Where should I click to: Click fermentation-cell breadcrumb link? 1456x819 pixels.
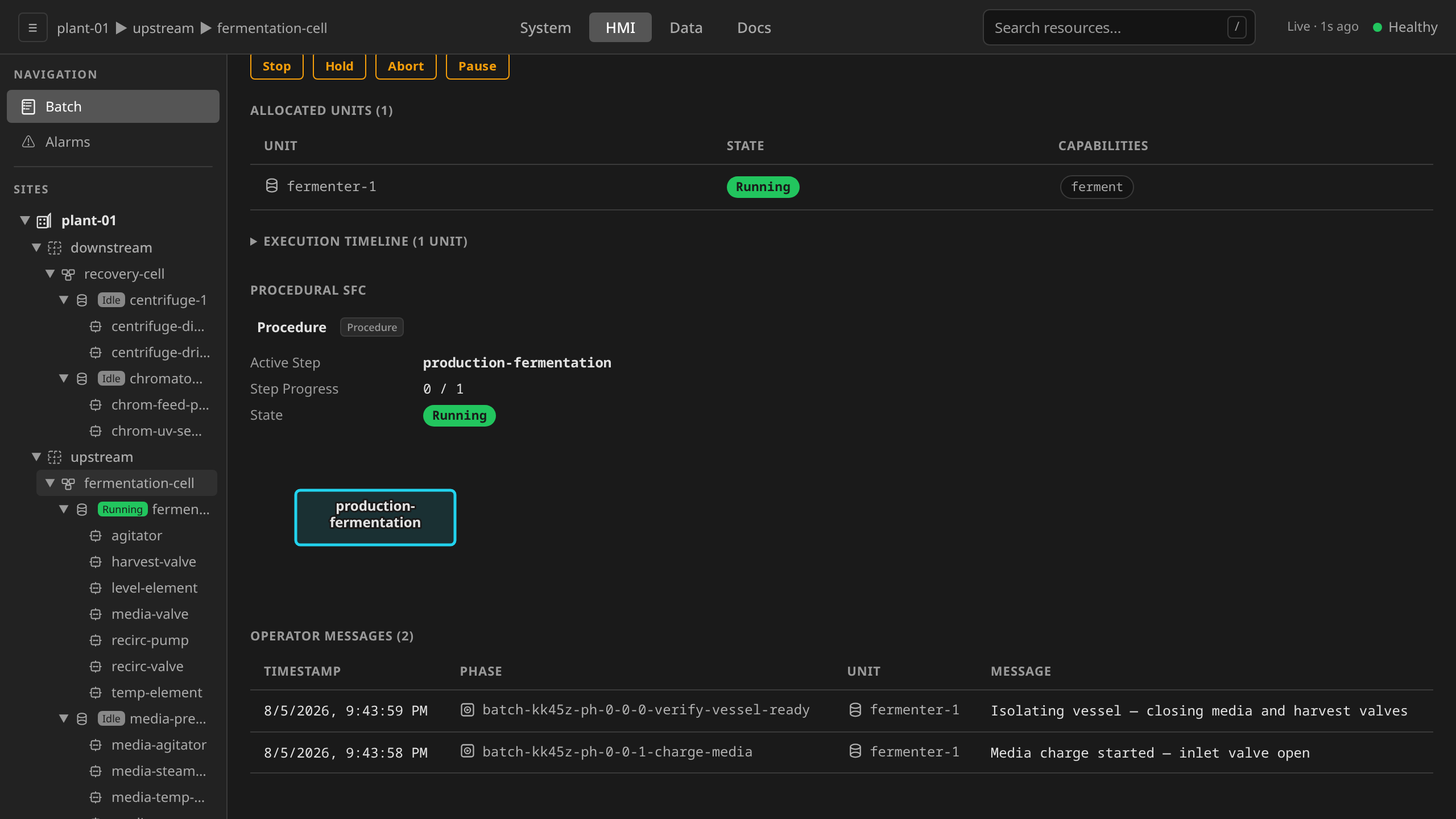[272, 28]
